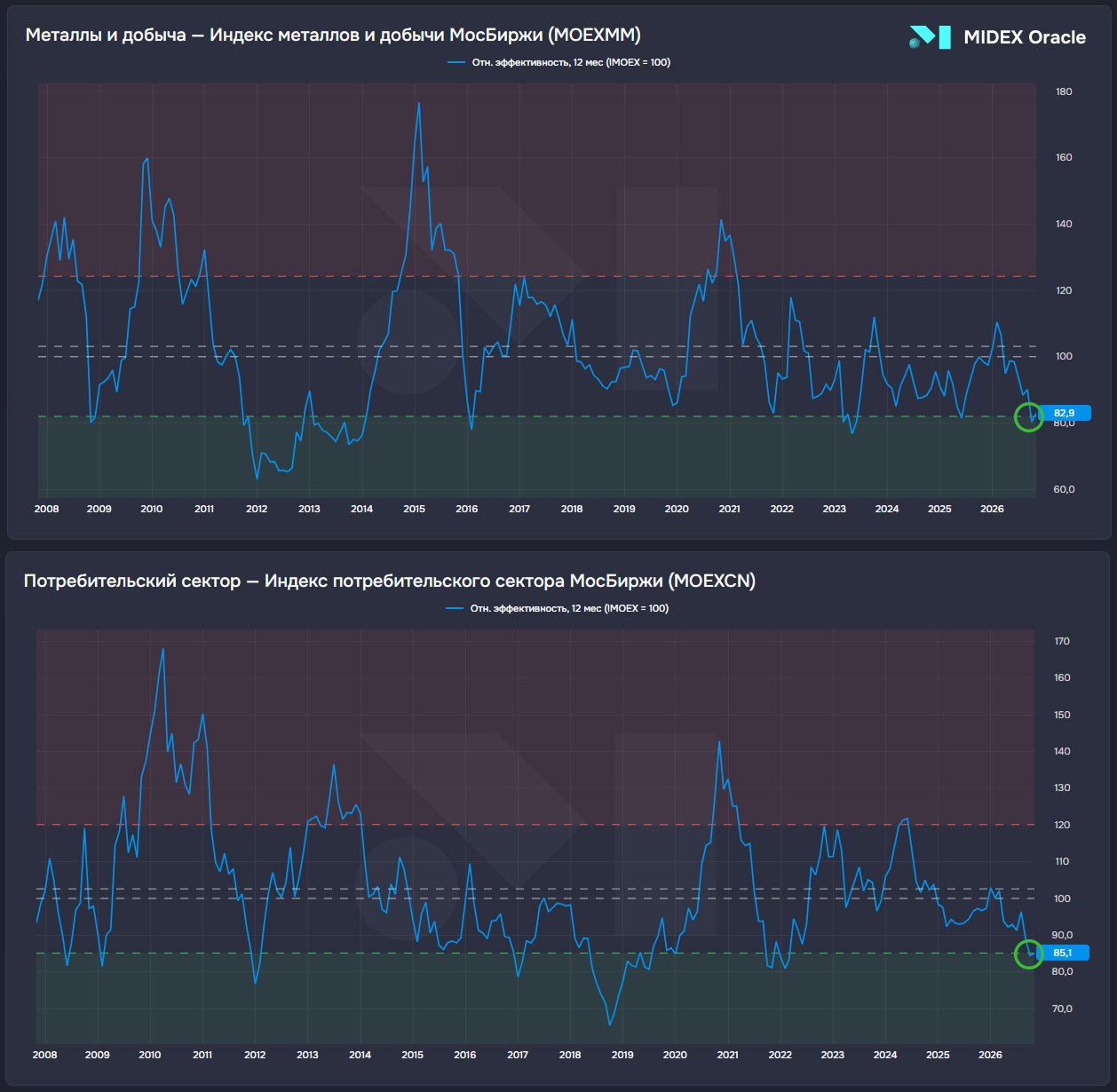The height and width of the screenshot is (1092, 1117).
Task: Click the 2026 x-axis label on the MOEXMM chart
Action: 992,509
